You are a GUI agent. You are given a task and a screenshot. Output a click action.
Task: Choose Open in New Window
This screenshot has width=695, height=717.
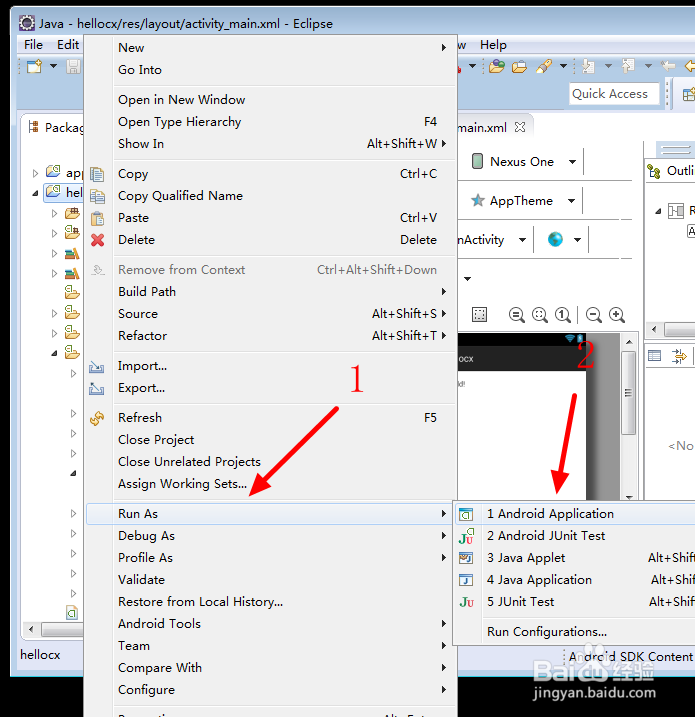tap(272, 100)
